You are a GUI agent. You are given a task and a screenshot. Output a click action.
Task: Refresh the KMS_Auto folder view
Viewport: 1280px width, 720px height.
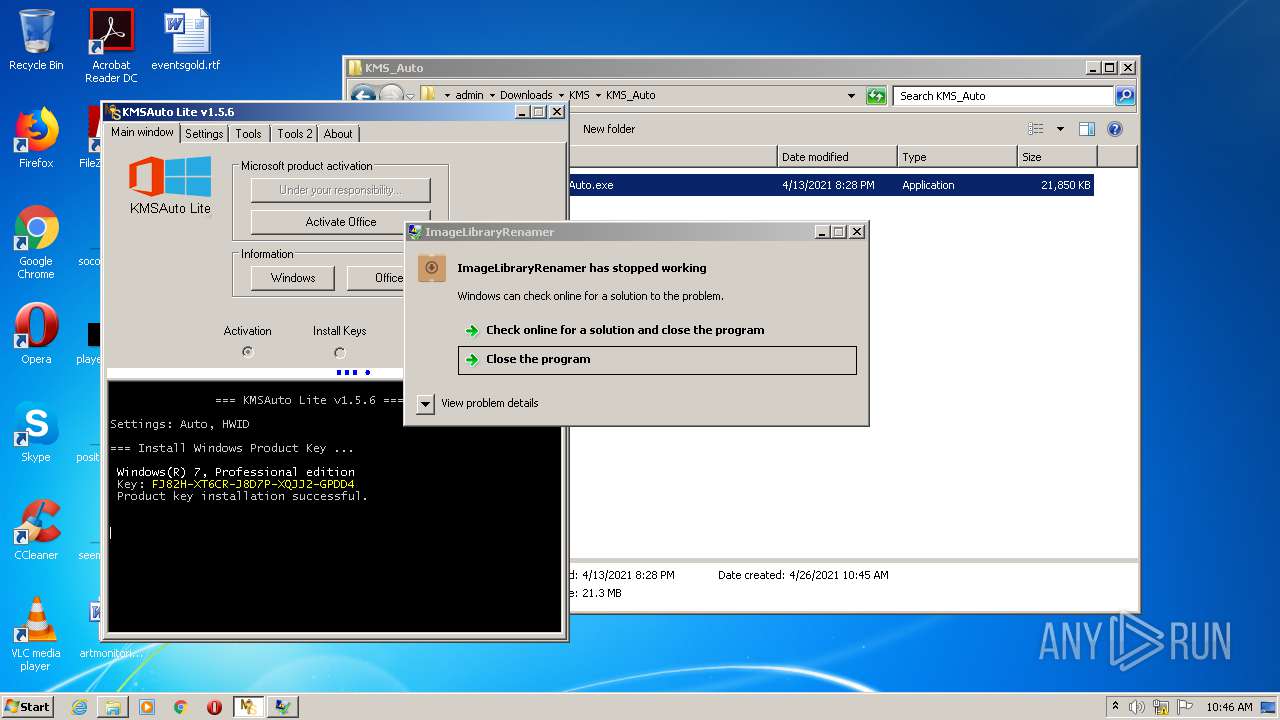[x=876, y=96]
